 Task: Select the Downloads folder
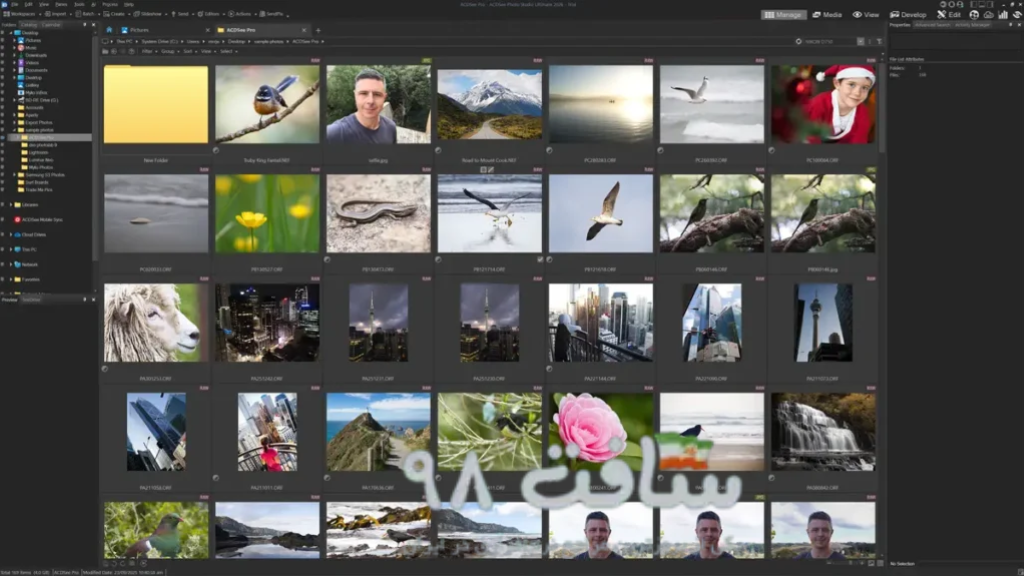(36, 55)
